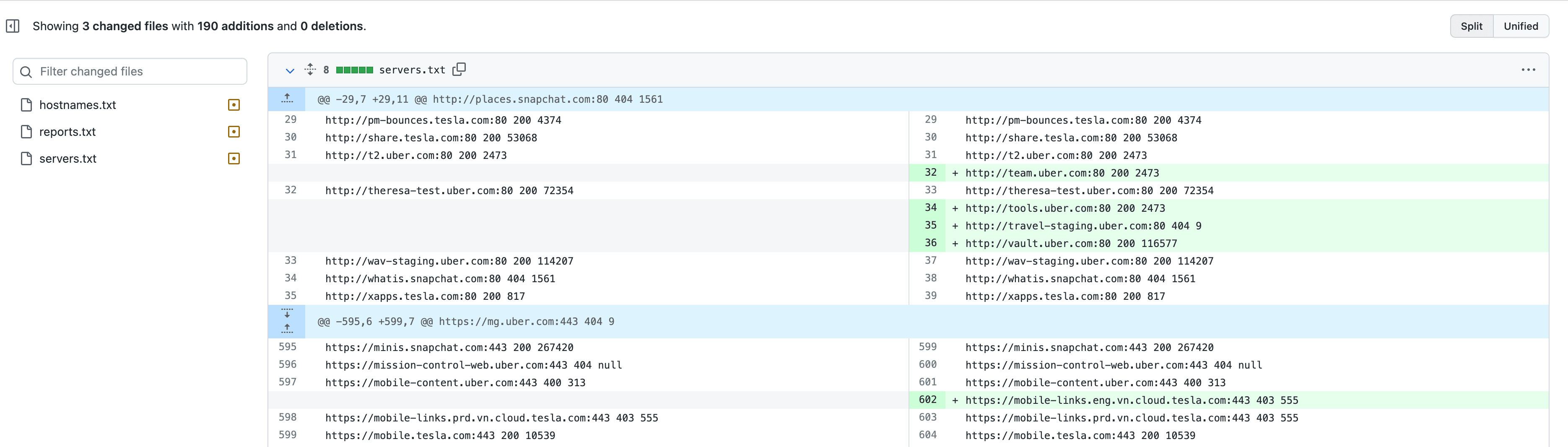Select the team.uber.com added line
This screenshot has width=1568, height=447.
click(1062, 173)
